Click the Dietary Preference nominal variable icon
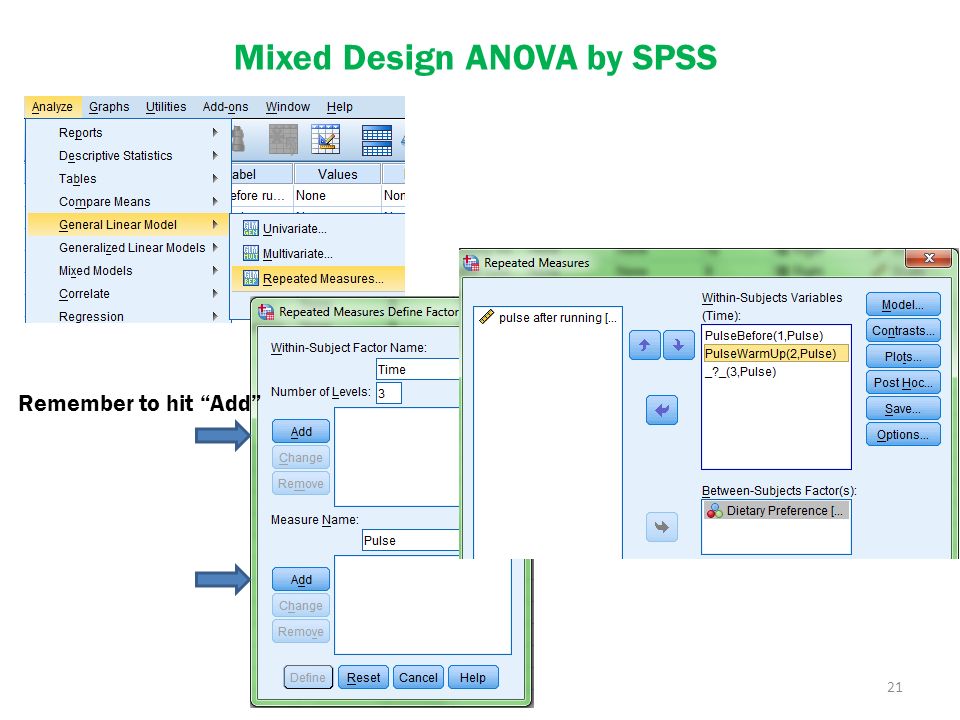Image resolution: width=960 pixels, height=720 pixels. pyautogui.click(x=714, y=511)
